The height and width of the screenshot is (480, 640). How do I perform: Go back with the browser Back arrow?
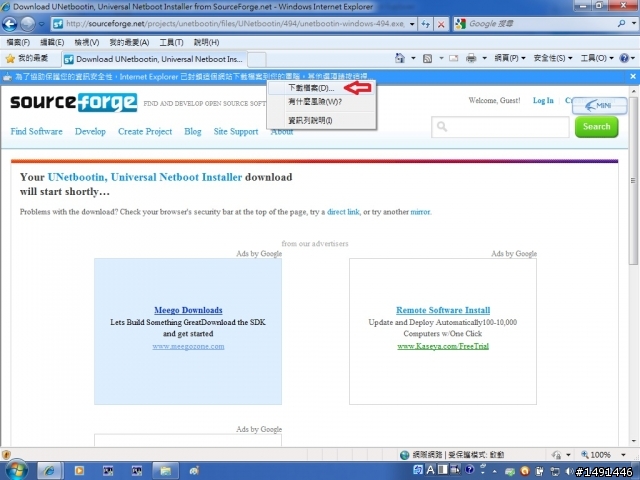point(9,24)
